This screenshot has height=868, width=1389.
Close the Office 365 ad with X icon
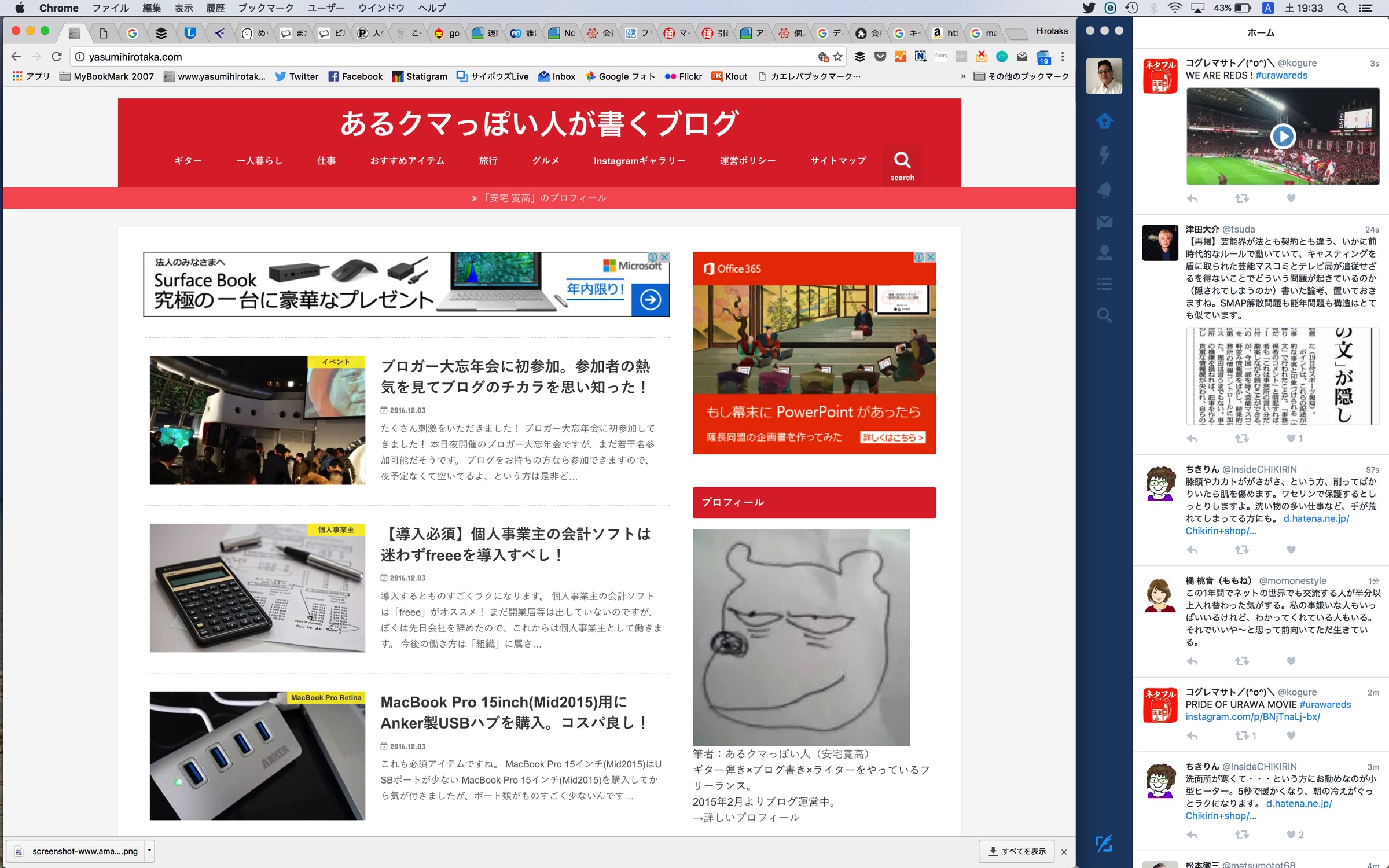[x=931, y=257]
